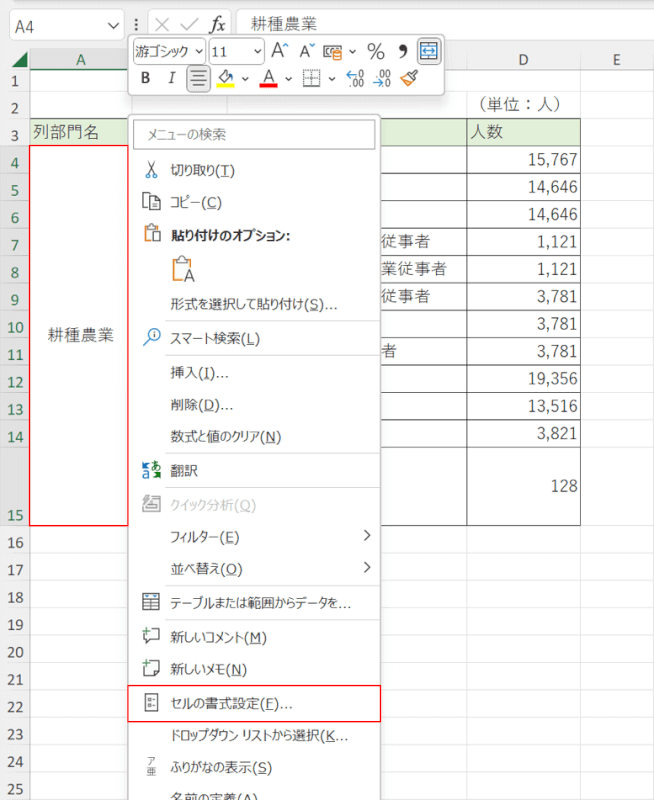Screen dimensions: 654x800
Task: Click 形式を選択して貼り付け option
Action: click(254, 304)
